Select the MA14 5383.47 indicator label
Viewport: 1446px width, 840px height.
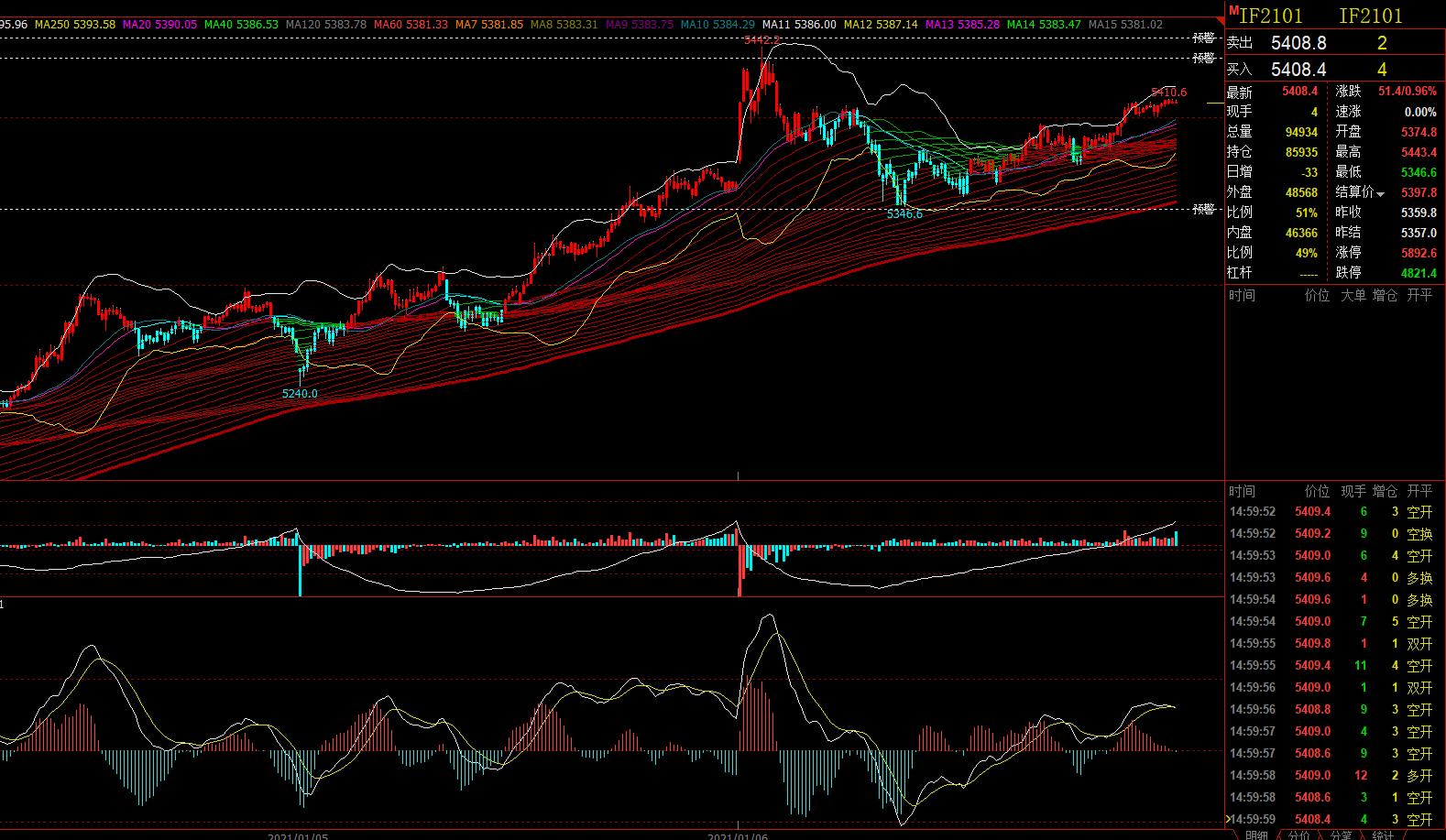[1044, 24]
